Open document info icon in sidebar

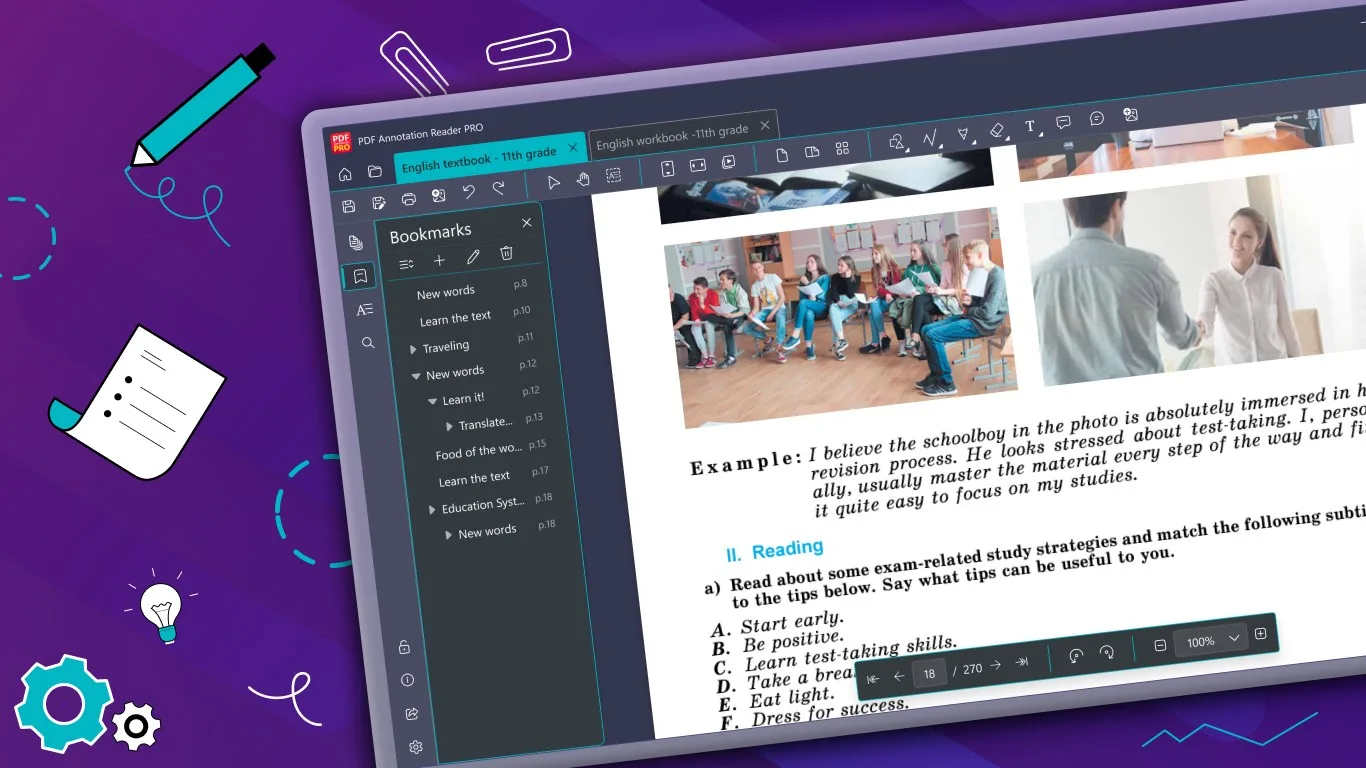click(408, 680)
